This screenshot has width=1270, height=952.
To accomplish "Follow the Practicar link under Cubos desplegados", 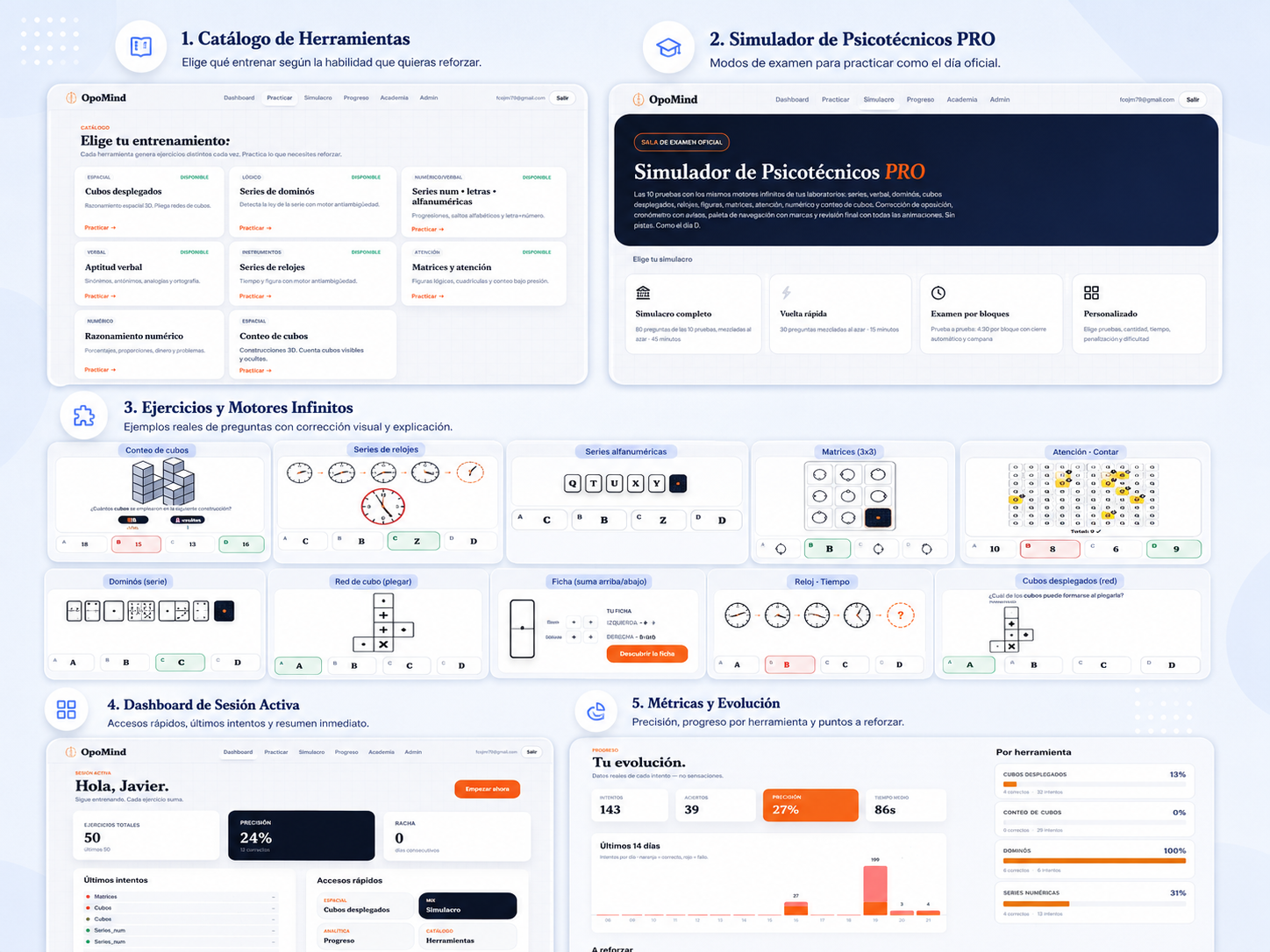I will [x=100, y=228].
